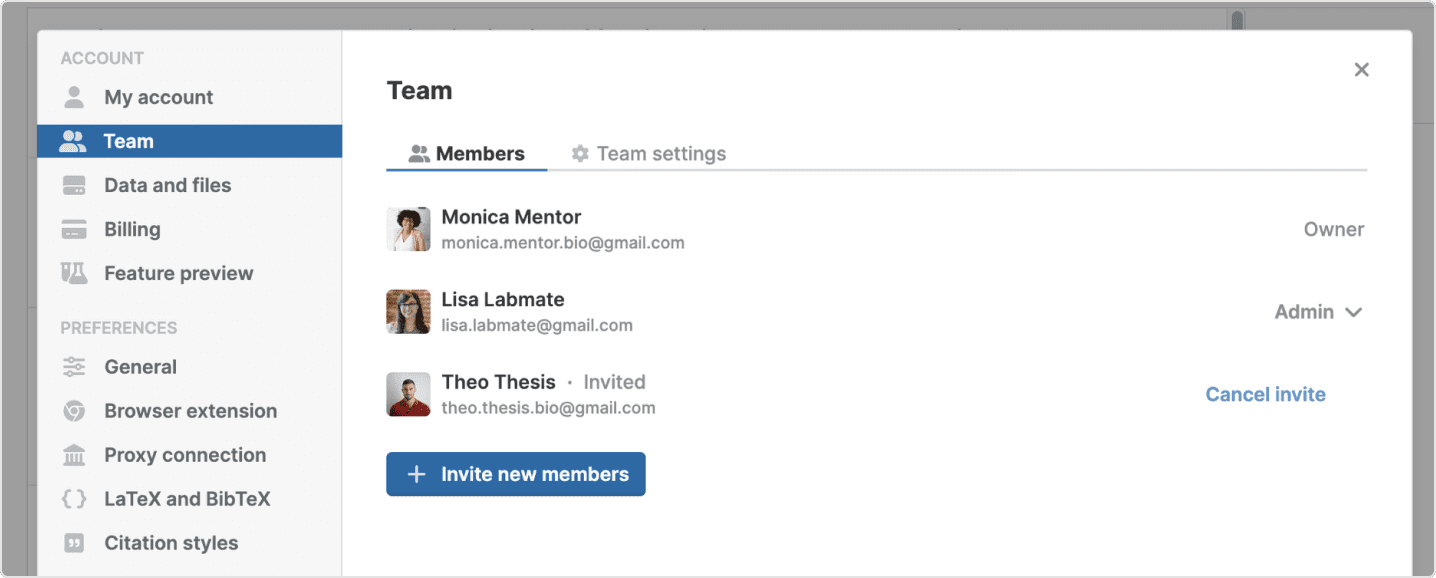Image resolution: width=1436 pixels, height=578 pixels.
Task: Click the LaTeX and BibTeX braces icon
Action: (x=74, y=499)
